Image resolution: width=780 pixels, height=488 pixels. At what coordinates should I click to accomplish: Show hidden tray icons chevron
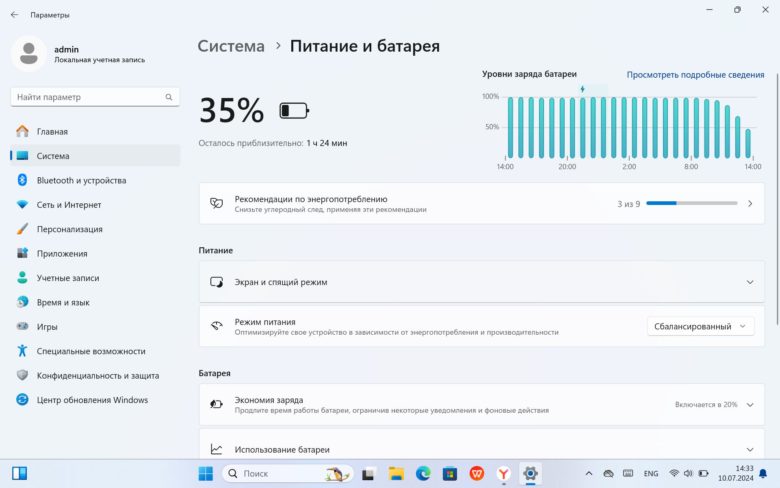pyautogui.click(x=589, y=474)
